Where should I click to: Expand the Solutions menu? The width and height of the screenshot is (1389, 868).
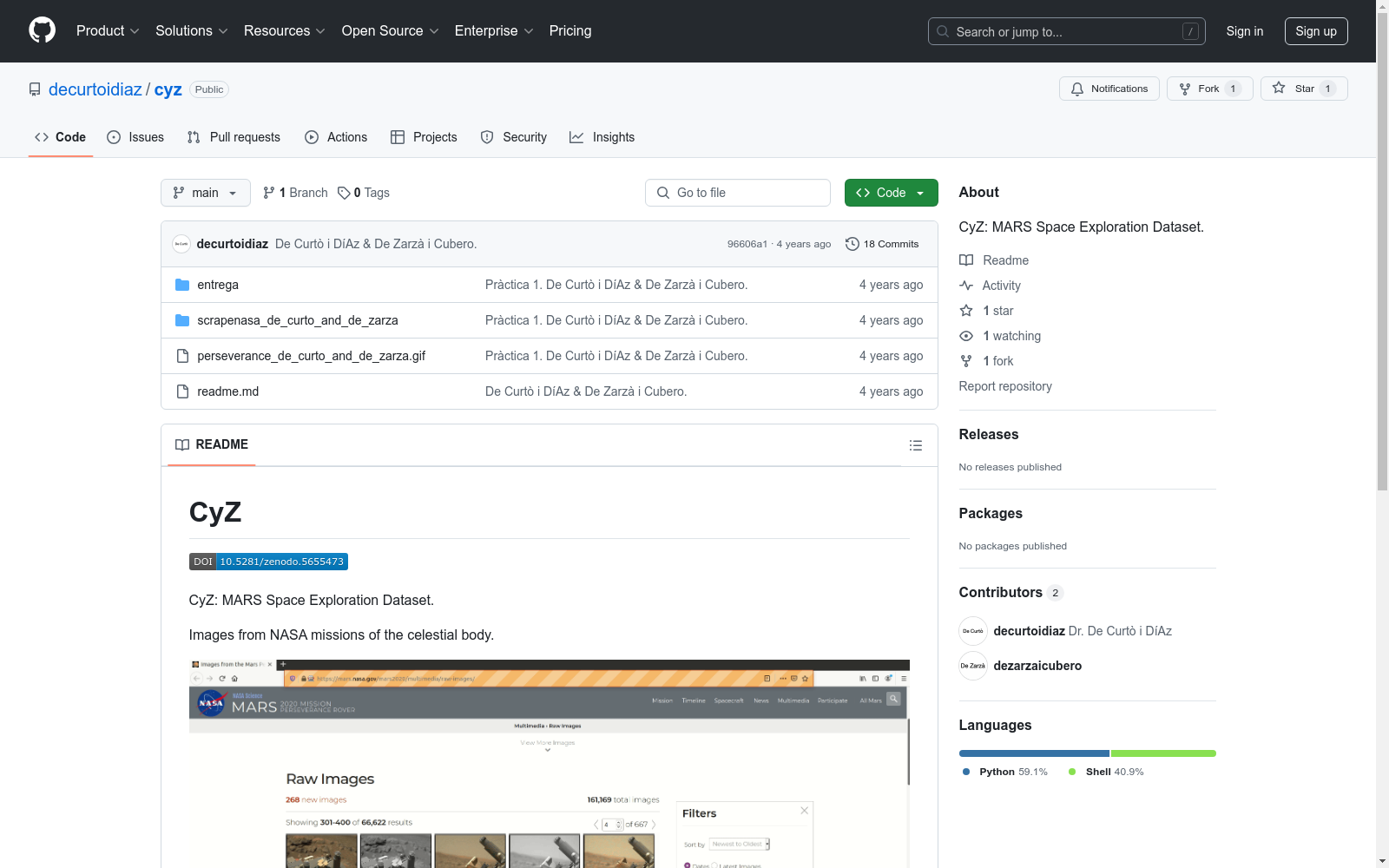(x=192, y=30)
